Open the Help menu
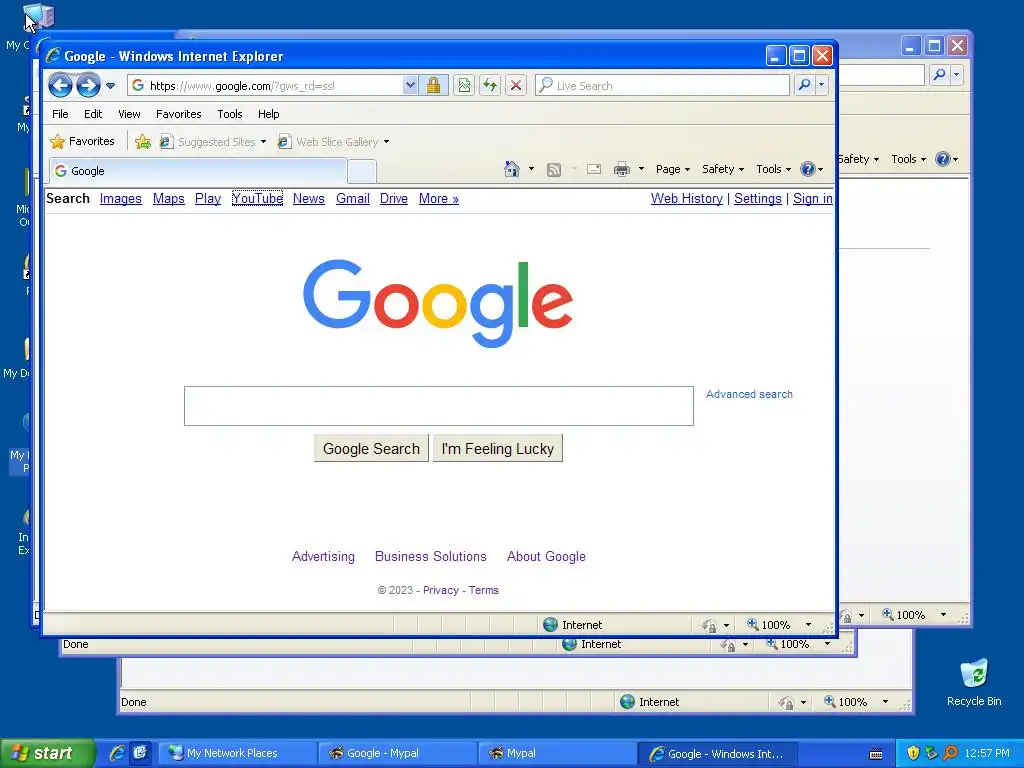 pyautogui.click(x=268, y=114)
